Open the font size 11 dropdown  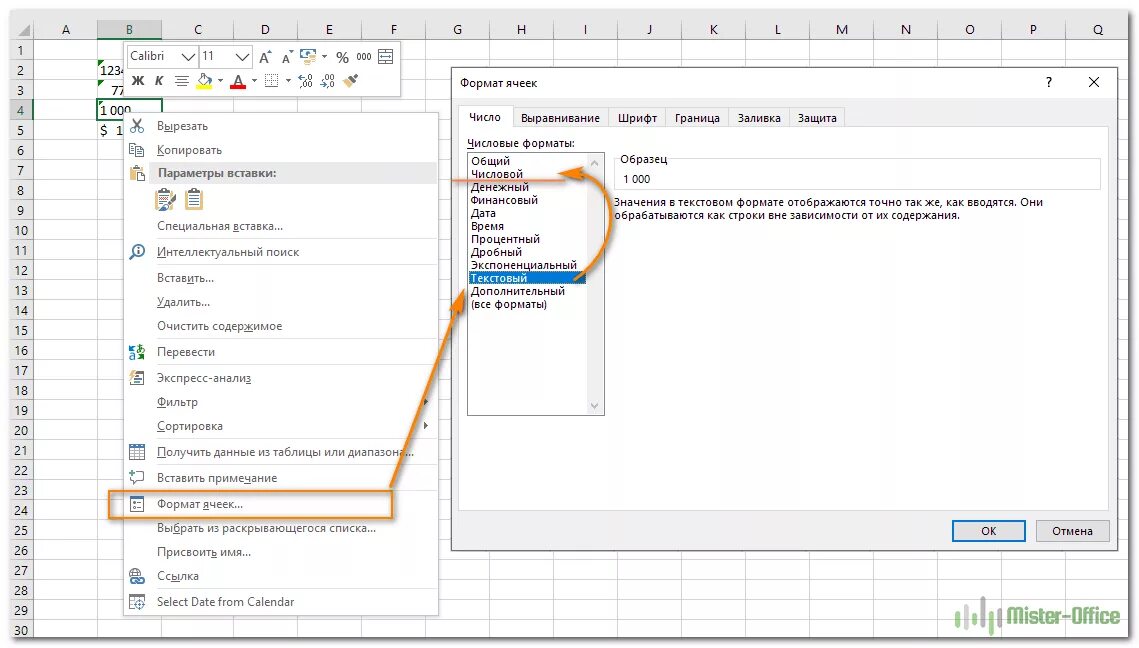[x=243, y=57]
